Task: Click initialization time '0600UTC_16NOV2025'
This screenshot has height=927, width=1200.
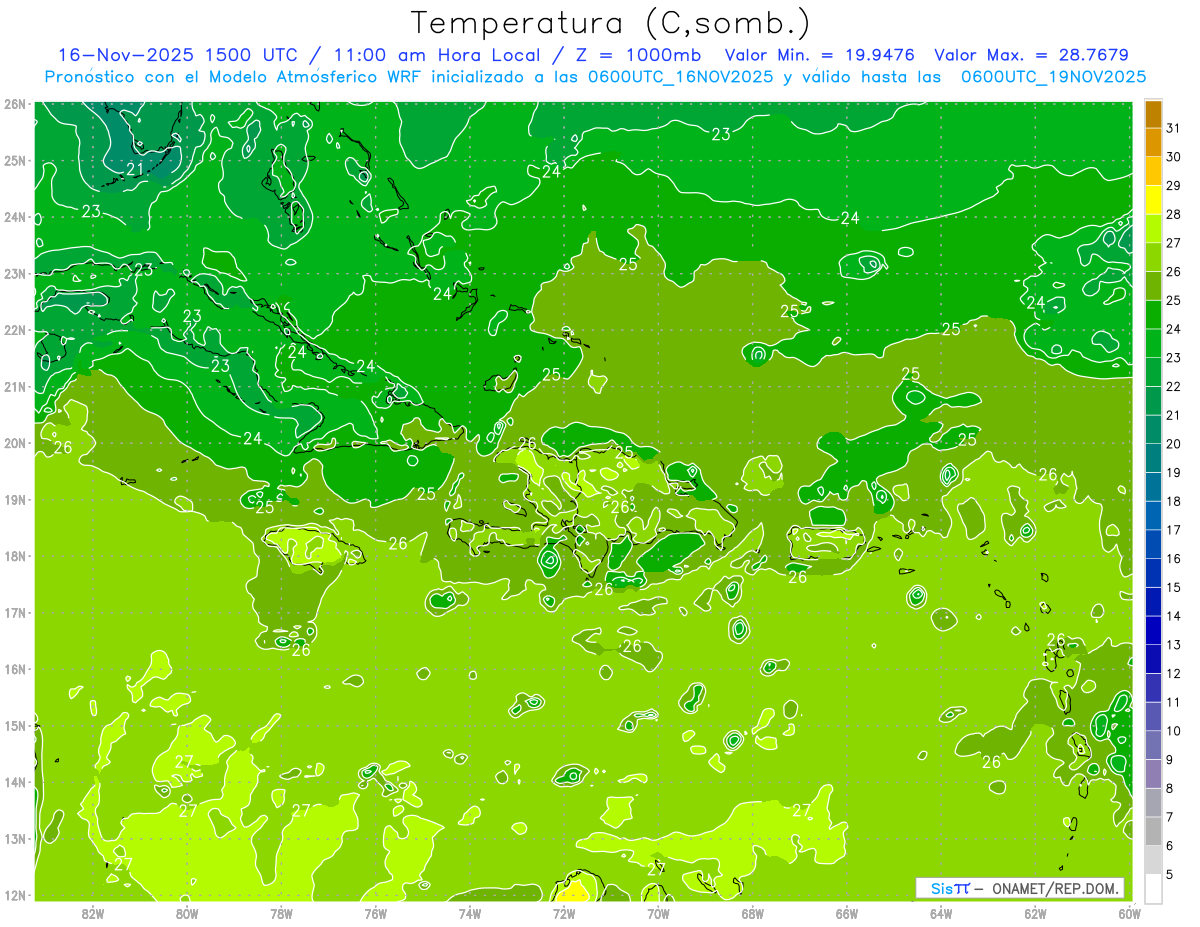Action: [678, 77]
